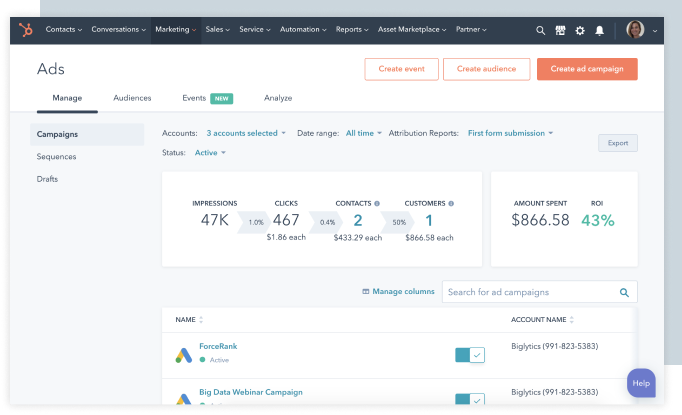682x415 pixels.
Task: Click the 467 clicks value
Action: [286, 220]
